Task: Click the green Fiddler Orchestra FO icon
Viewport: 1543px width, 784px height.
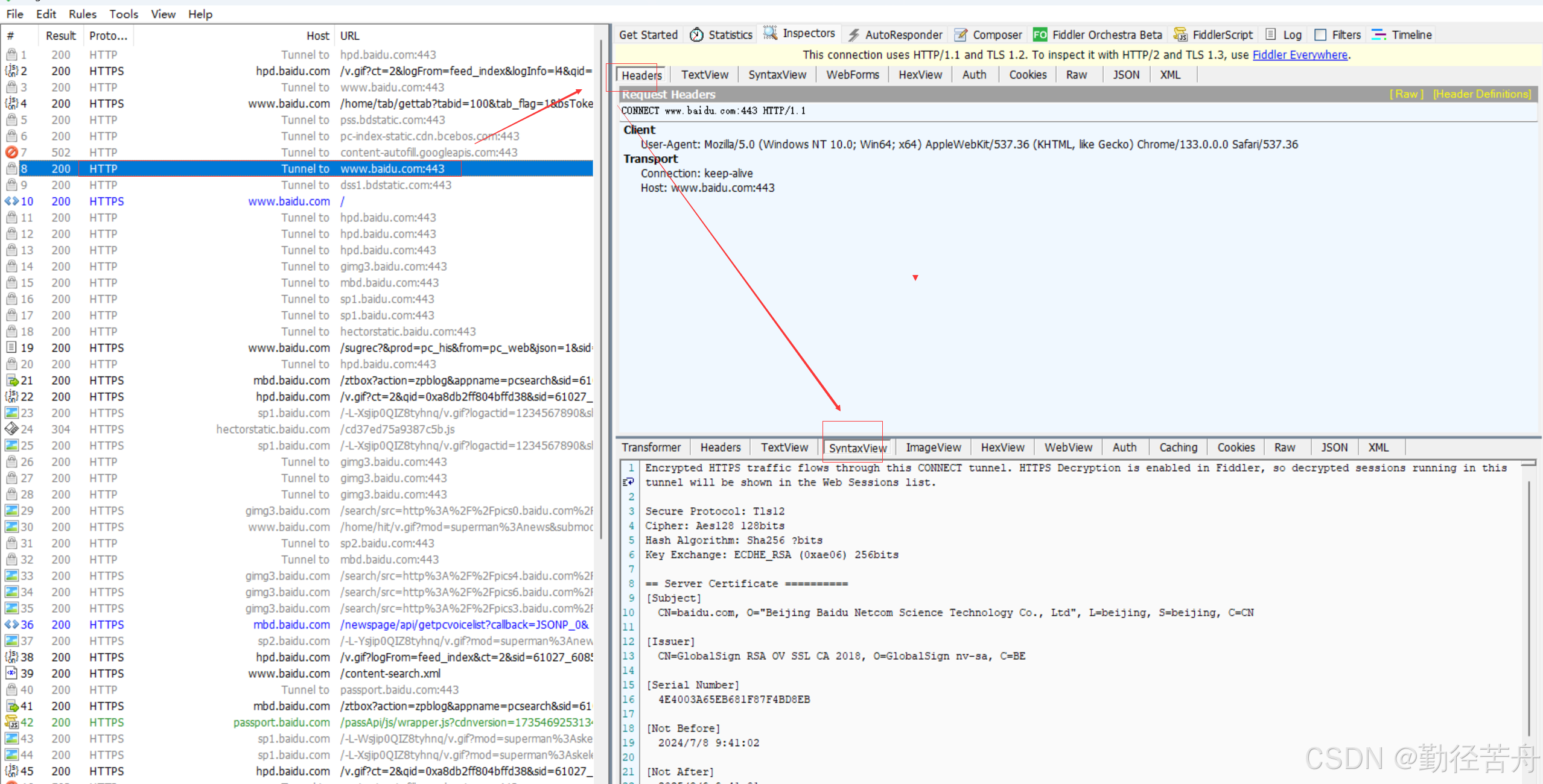Action: pyautogui.click(x=1040, y=35)
